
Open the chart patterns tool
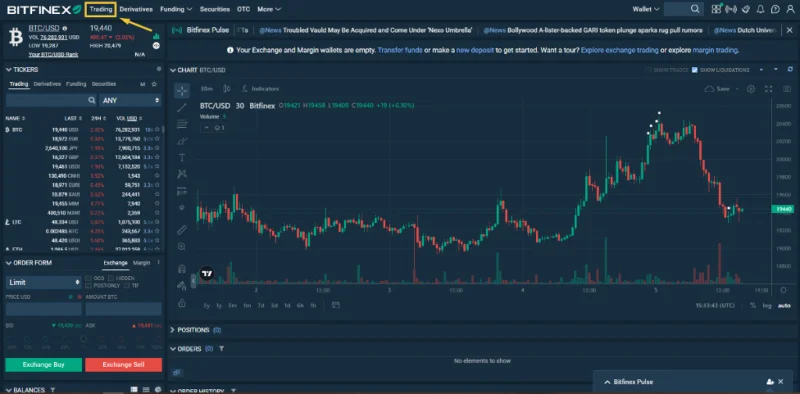coord(182,174)
